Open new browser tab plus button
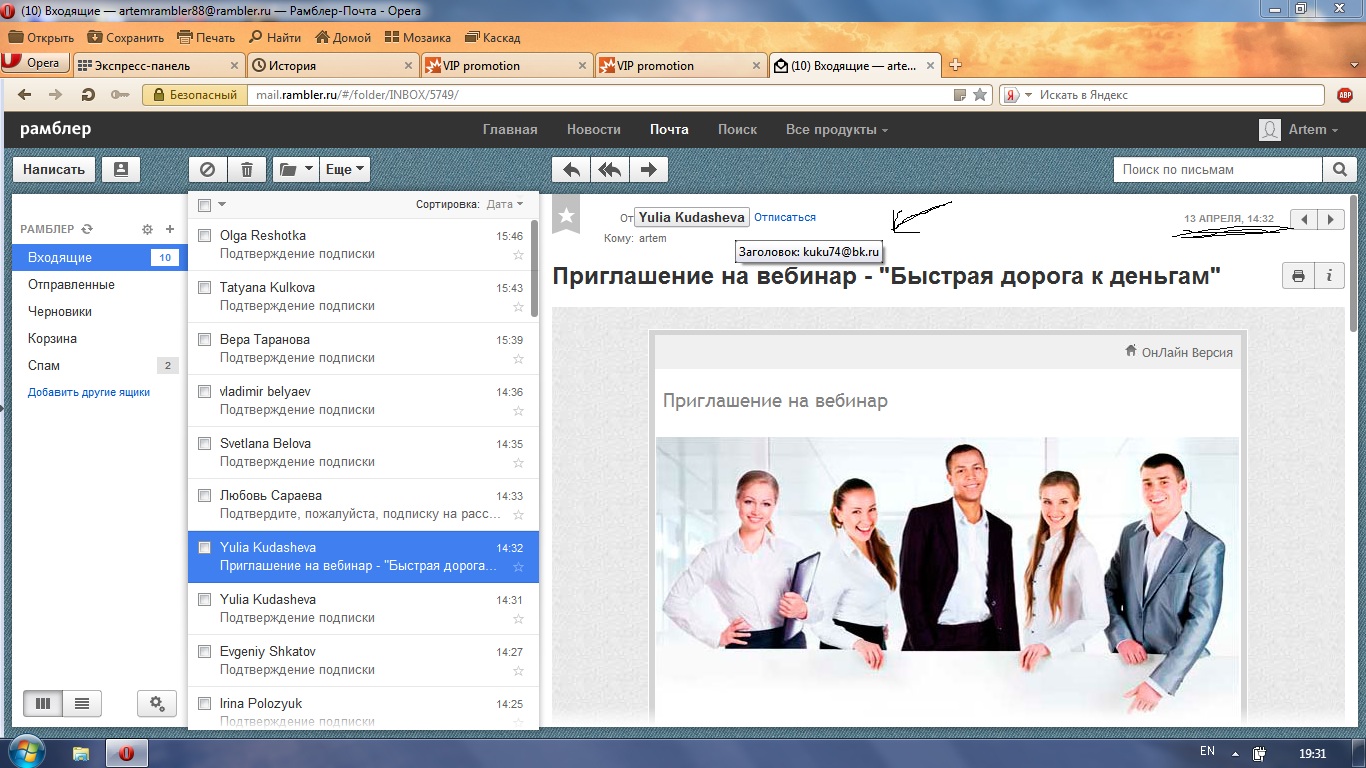Image resolution: width=1366 pixels, height=768 pixels. click(955, 65)
